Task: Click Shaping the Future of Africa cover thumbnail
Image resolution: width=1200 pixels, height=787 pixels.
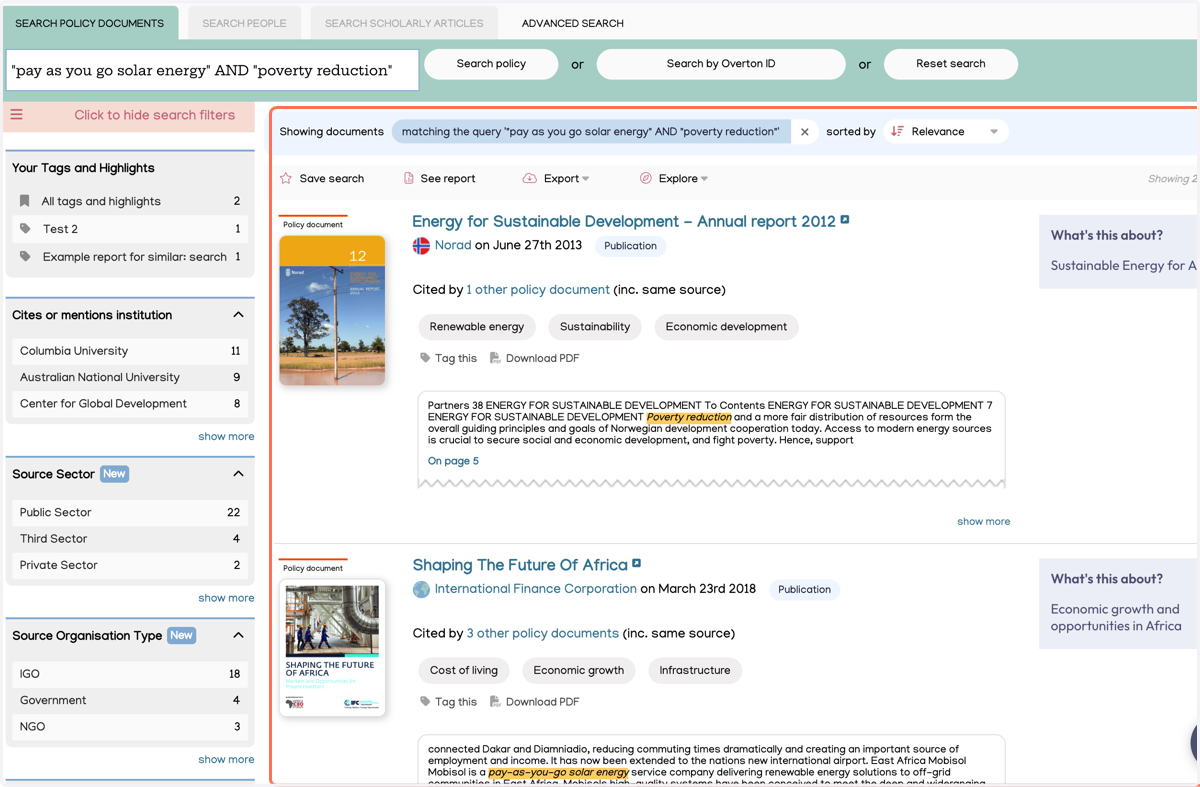Action: [x=332, y=648]
